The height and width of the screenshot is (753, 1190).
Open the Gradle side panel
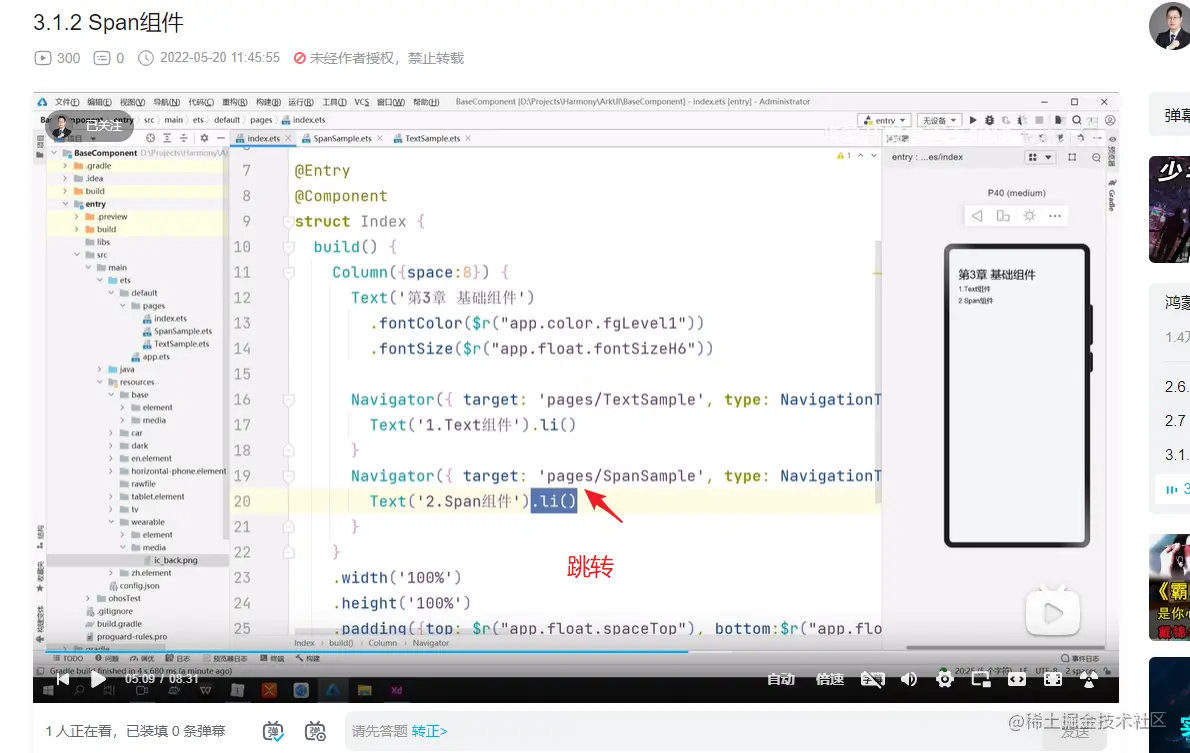click(1112, 196)
